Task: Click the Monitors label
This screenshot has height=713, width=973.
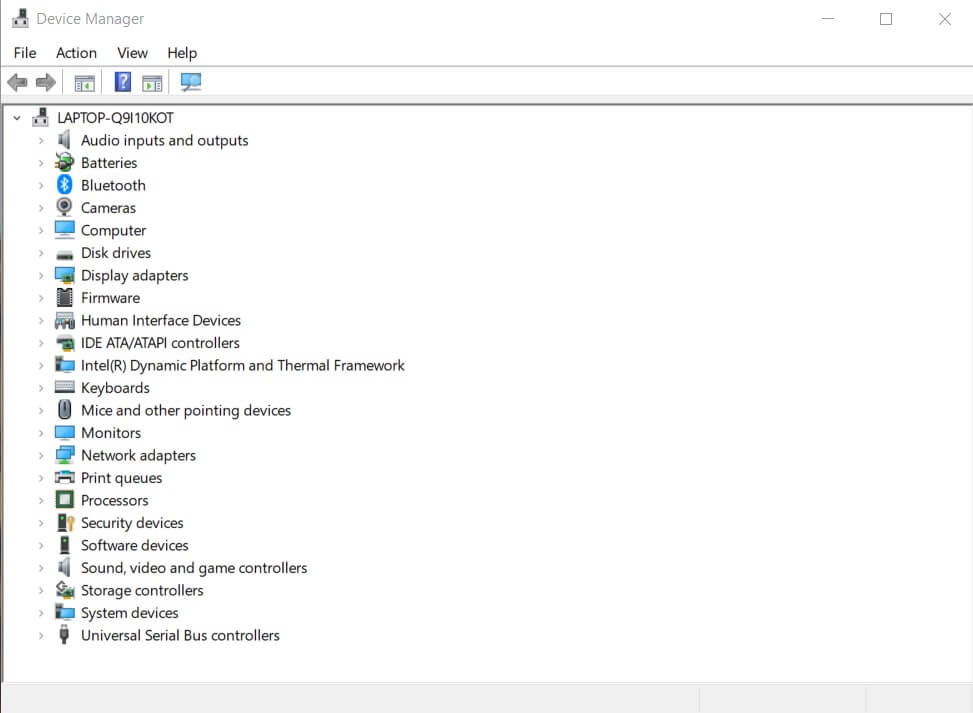Action: pos(111,433)
